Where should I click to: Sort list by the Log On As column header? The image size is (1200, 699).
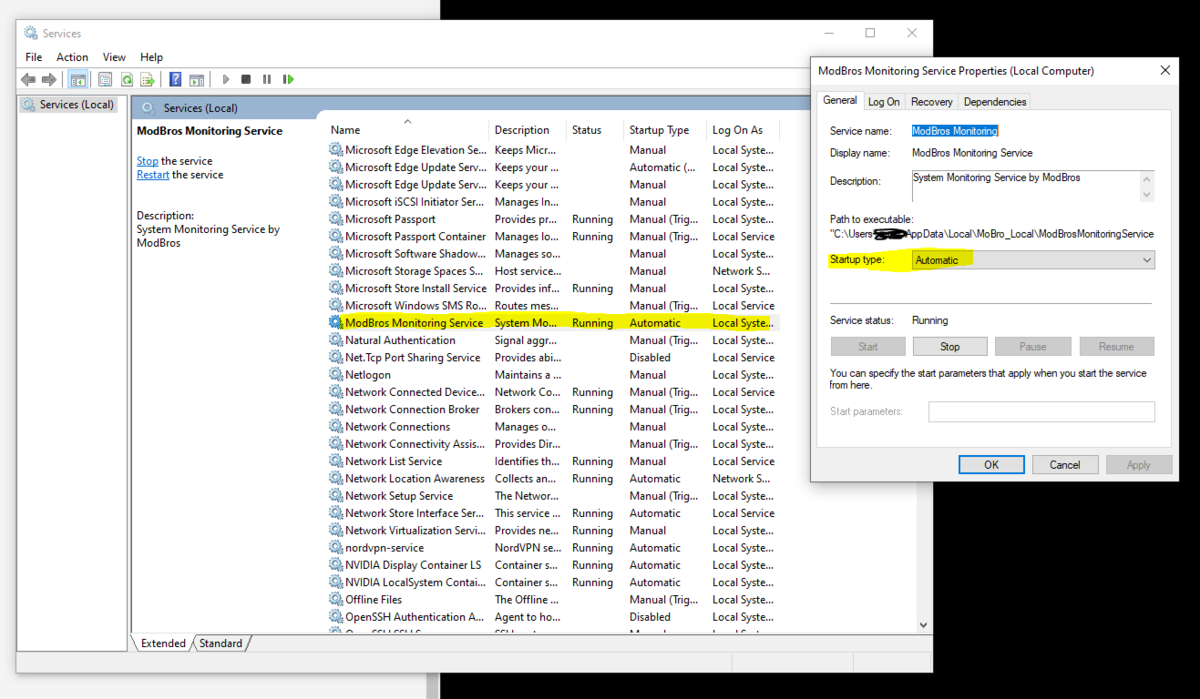743,130
